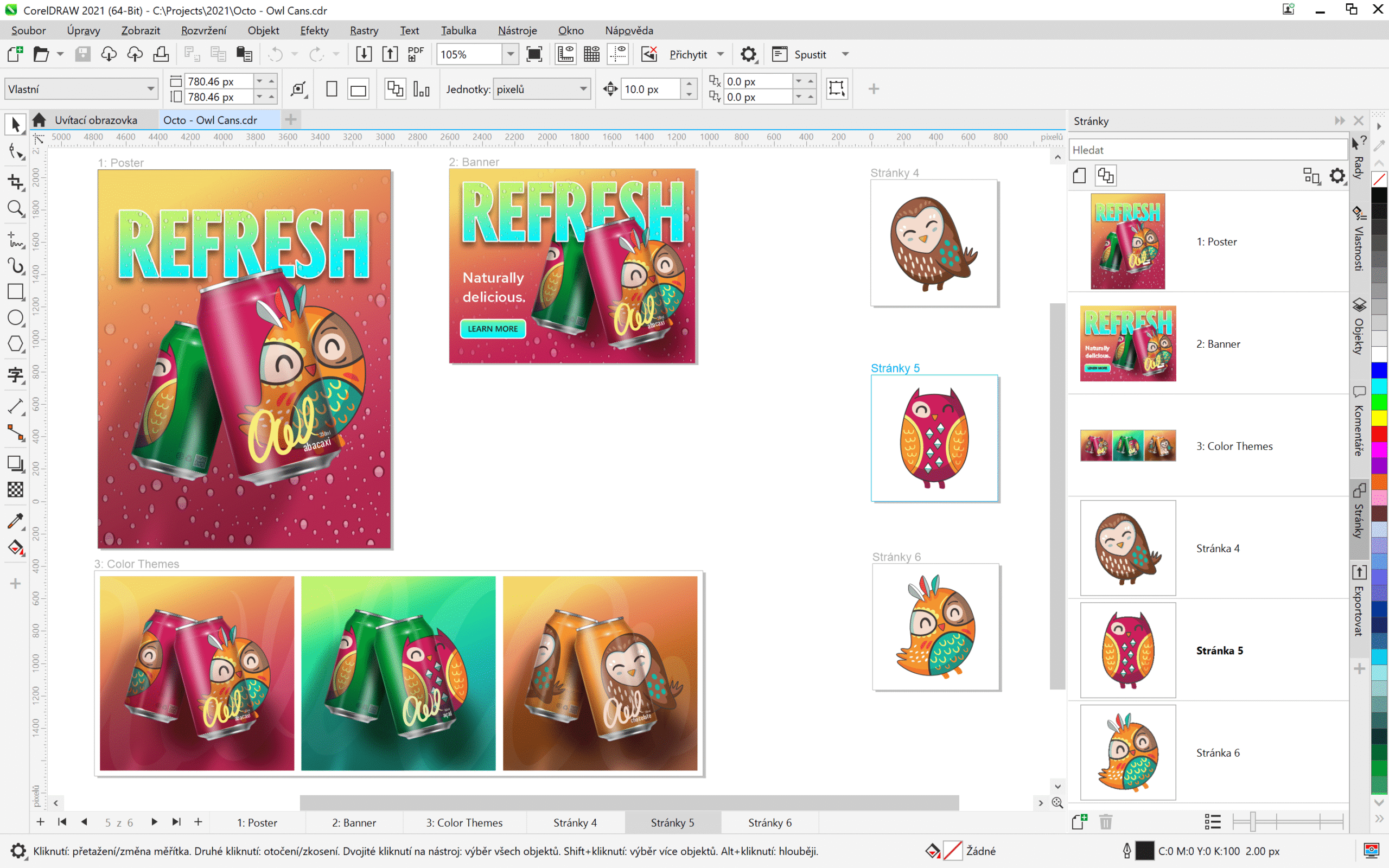Select the Text tool
The width and height of the screenshot is (1389, 868).
pyautogui.click(x=16, y=375)
